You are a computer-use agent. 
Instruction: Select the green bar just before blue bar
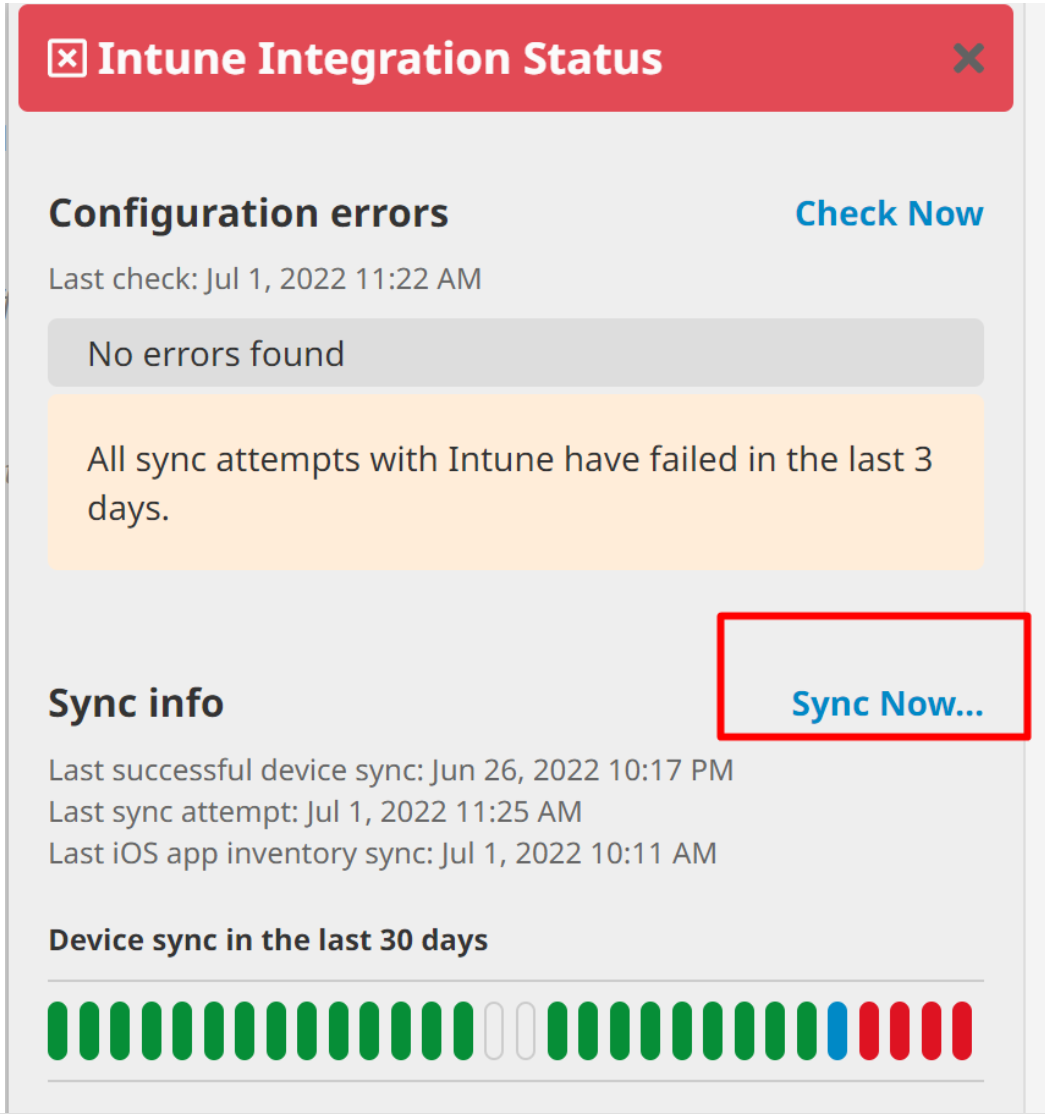(807, 1031)
